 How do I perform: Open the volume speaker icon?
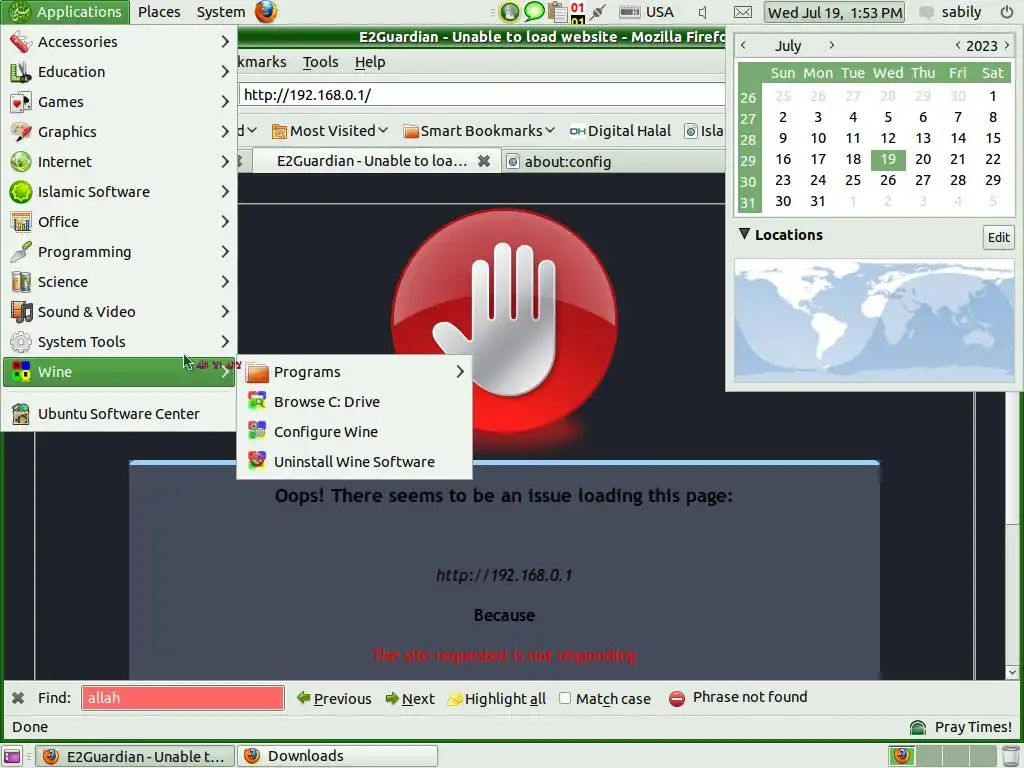(x=703, y=12)
